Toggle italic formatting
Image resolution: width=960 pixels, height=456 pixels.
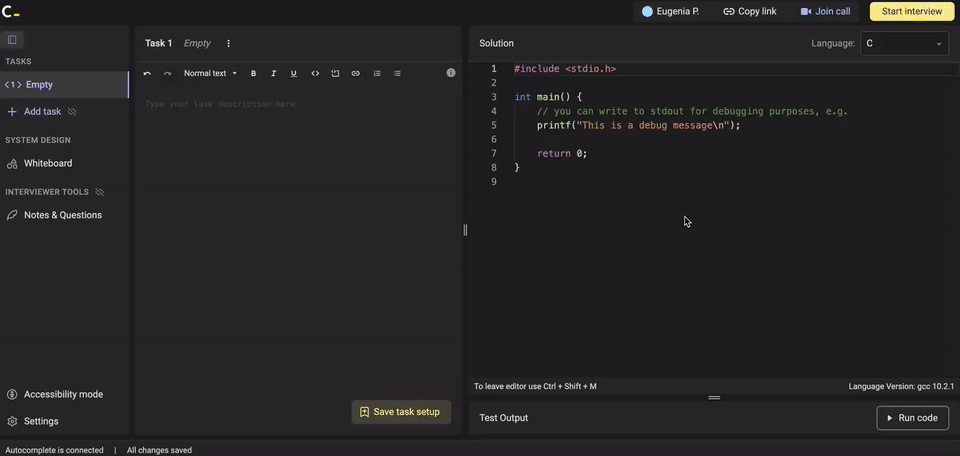click(x=273, y=73)
